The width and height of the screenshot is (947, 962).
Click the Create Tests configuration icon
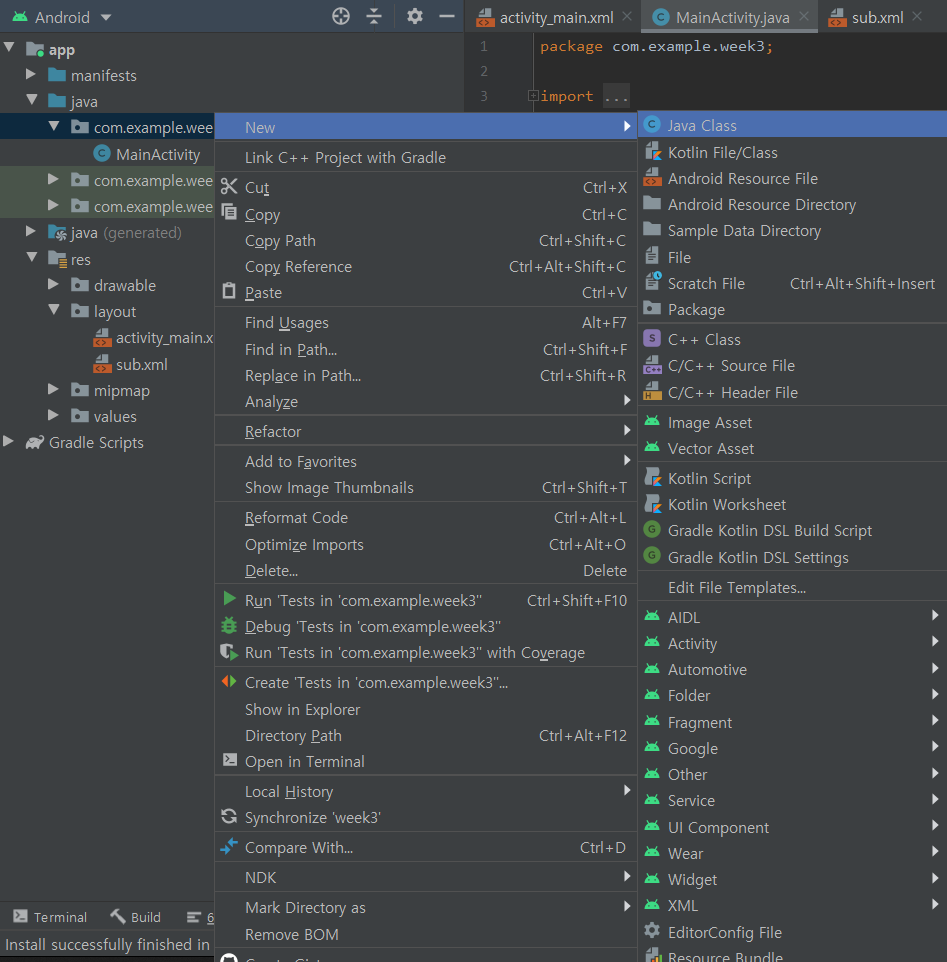229,681
